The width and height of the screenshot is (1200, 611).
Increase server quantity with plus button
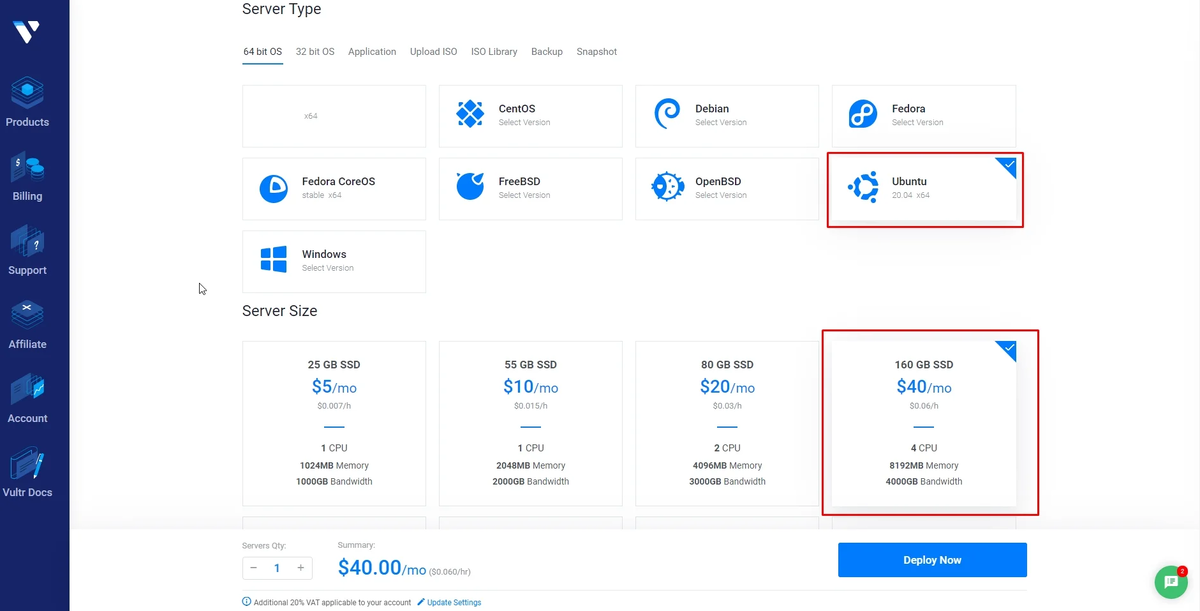pyautogui.click(x=300, y=568)
